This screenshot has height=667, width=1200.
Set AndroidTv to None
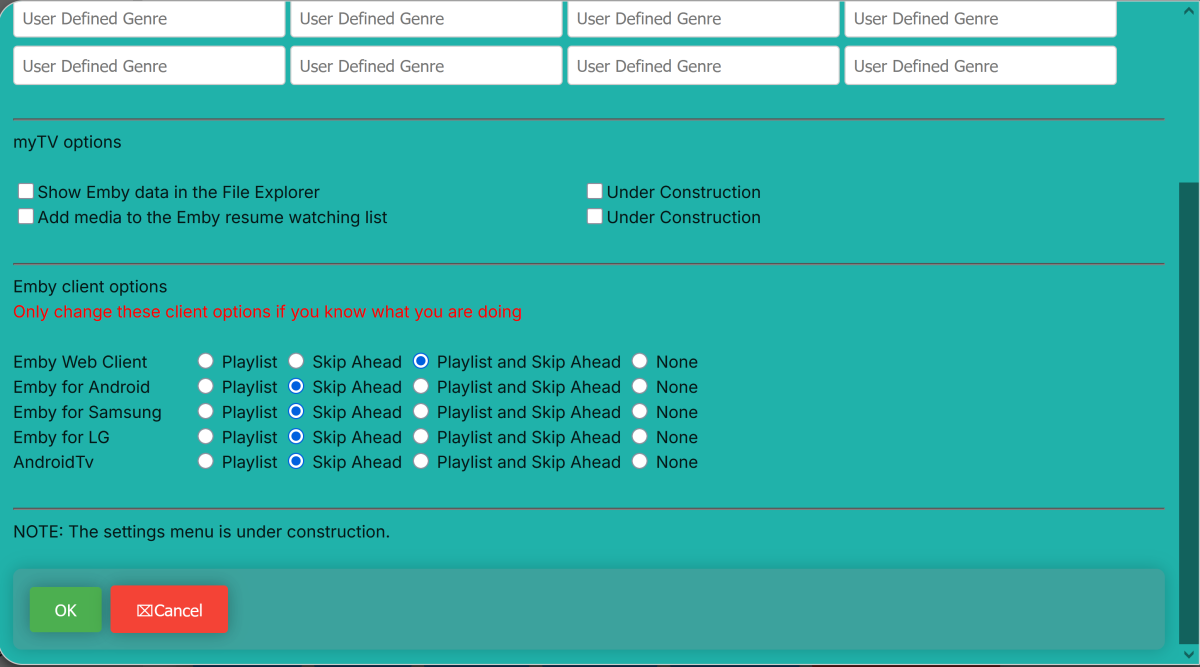(x=640, y=461)
